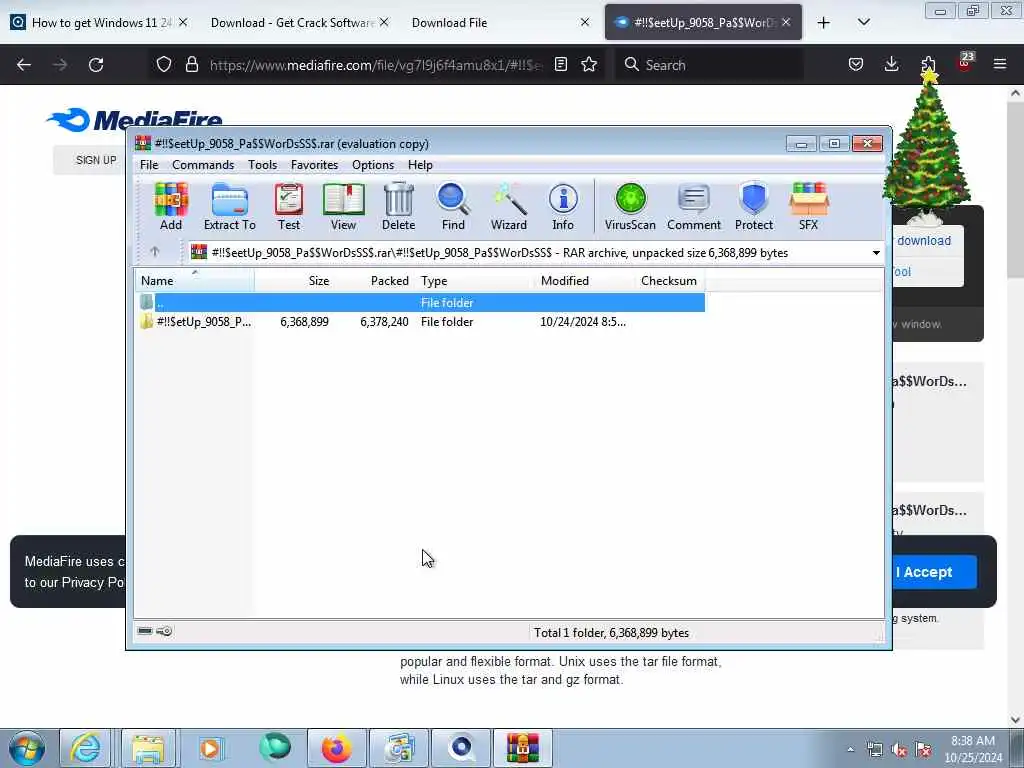The width and height of the screenshot is (1024, 768).
Task: Reload the page in Firefox
Action: [x=96, y=65]
